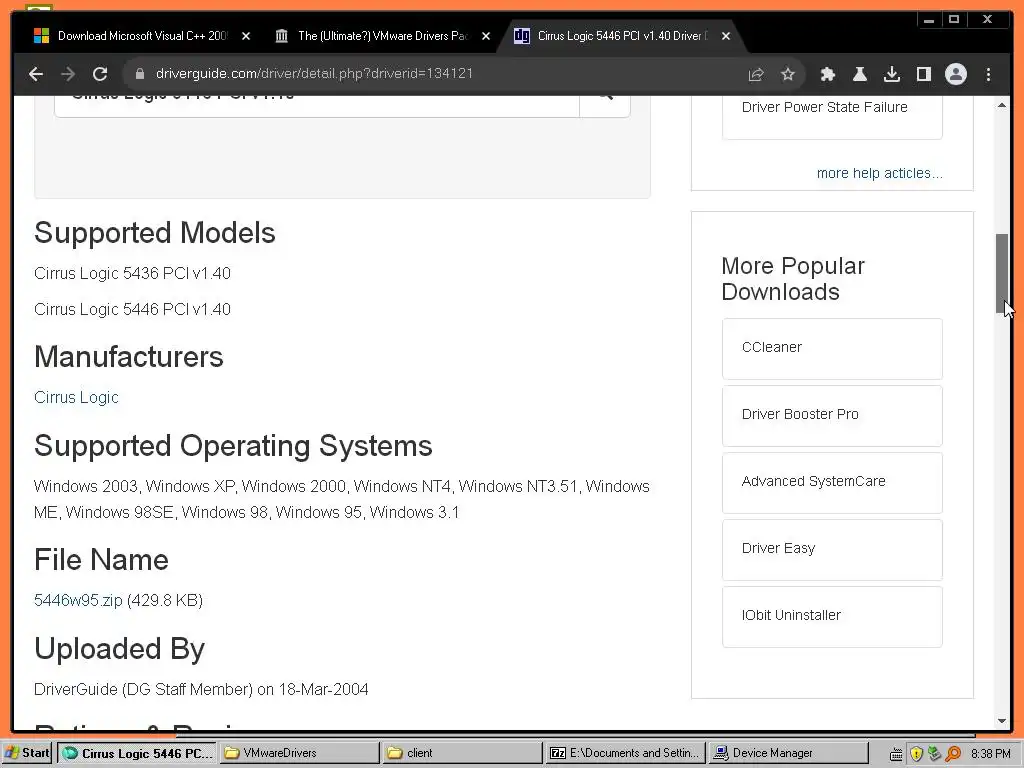Click the address bar URL
This screenshot has height=768, width=1024.
coord(314,74)
